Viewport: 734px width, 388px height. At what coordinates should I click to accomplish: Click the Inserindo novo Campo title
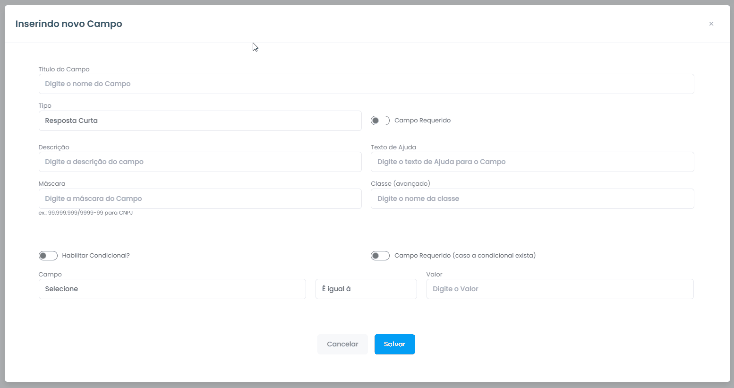pos(69,24)
